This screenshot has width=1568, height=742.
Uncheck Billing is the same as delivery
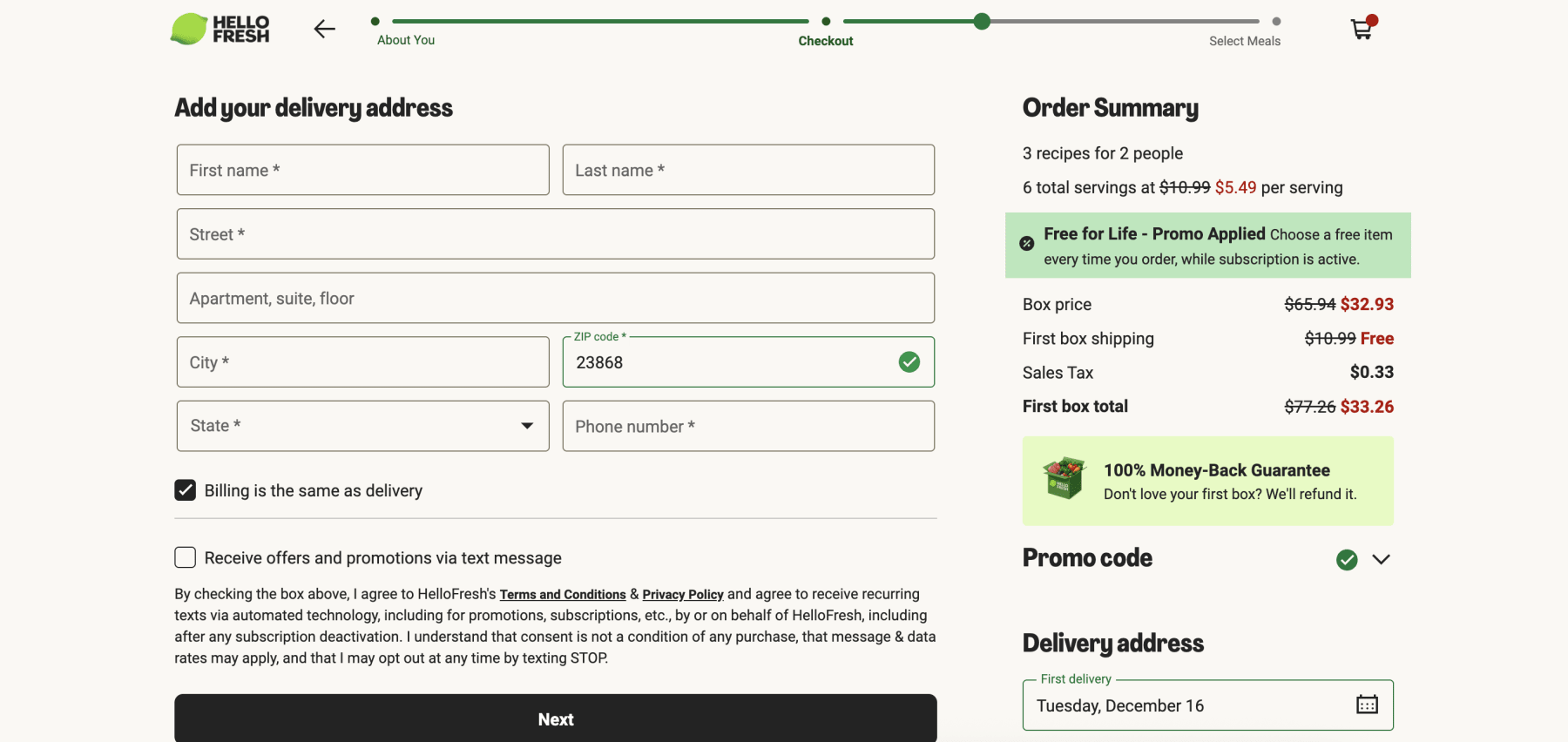(186, 490)
